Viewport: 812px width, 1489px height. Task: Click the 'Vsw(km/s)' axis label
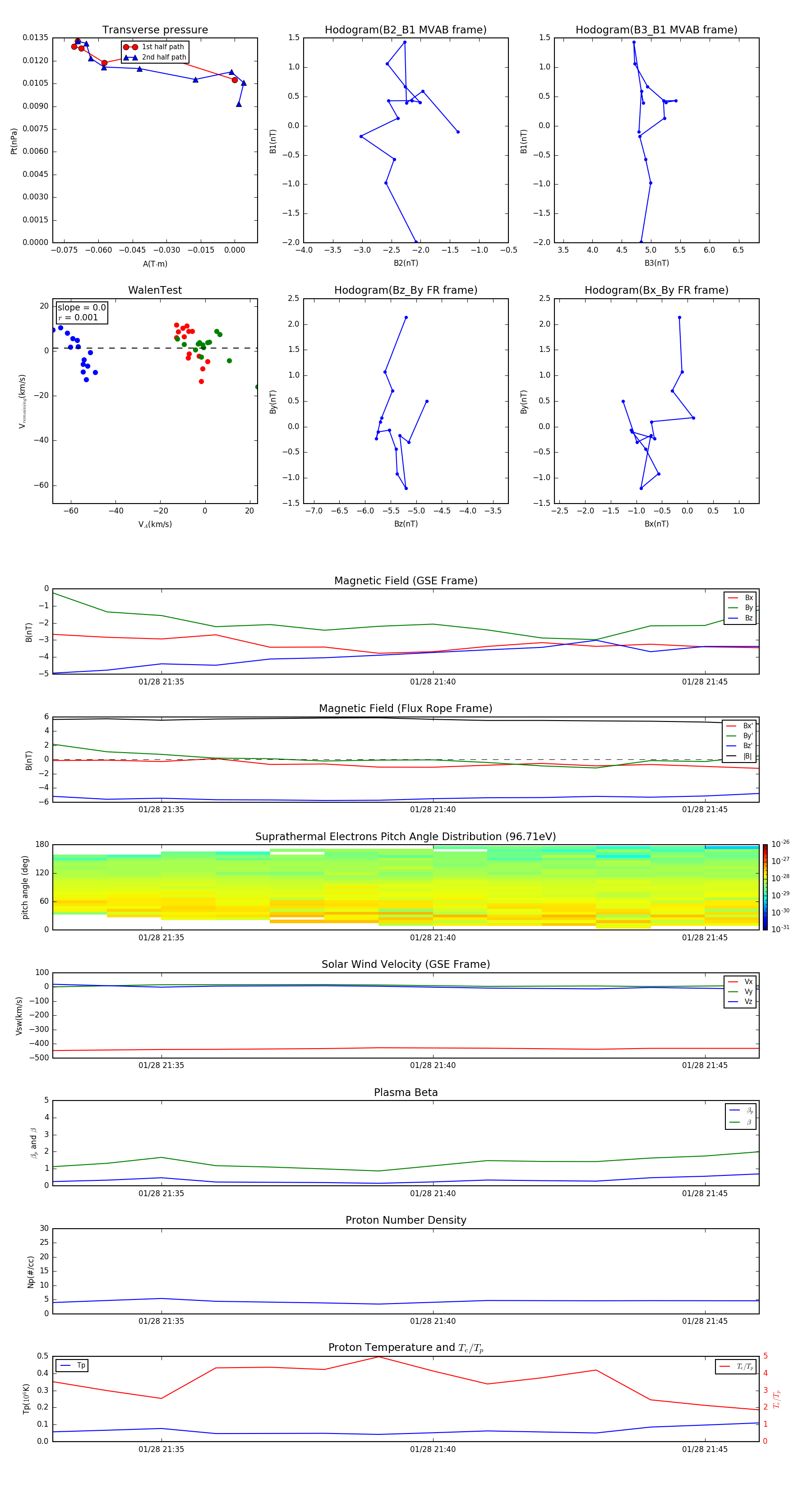[19, 1016]
